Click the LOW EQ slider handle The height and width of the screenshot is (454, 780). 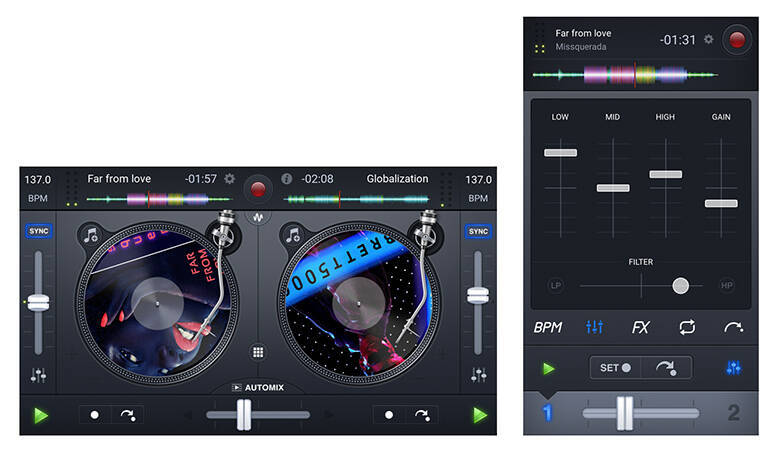(561, 153)
